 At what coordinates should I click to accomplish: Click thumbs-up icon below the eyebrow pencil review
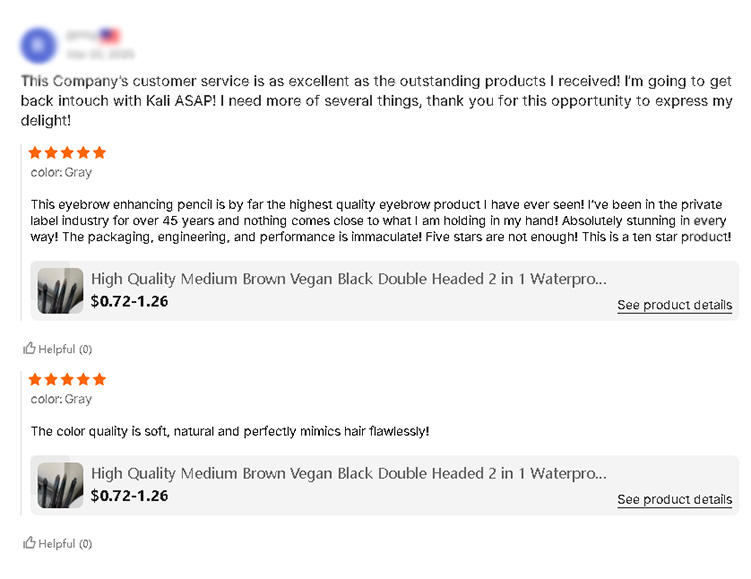click(30, 348)
